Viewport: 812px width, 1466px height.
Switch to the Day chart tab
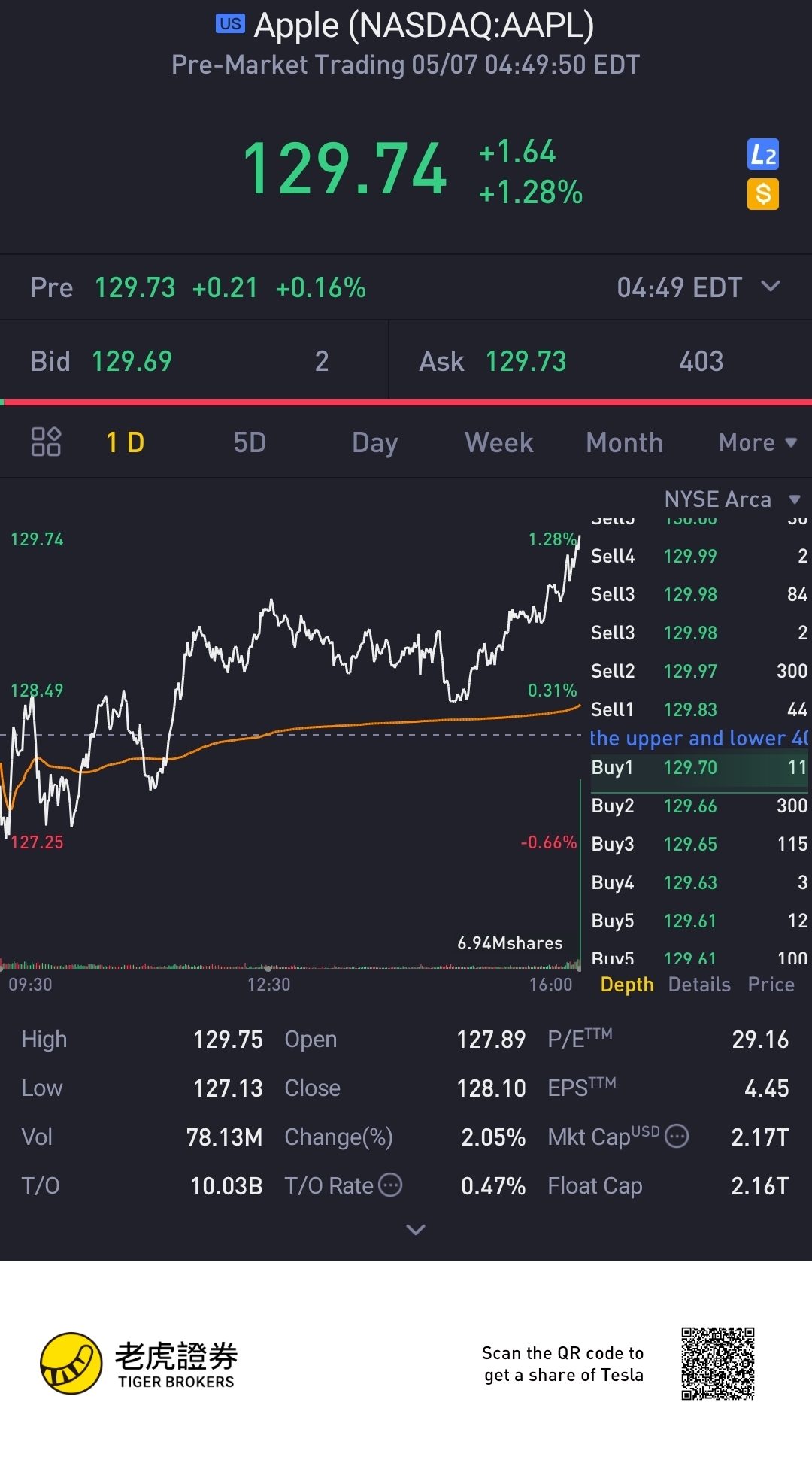tap(374, 443)
